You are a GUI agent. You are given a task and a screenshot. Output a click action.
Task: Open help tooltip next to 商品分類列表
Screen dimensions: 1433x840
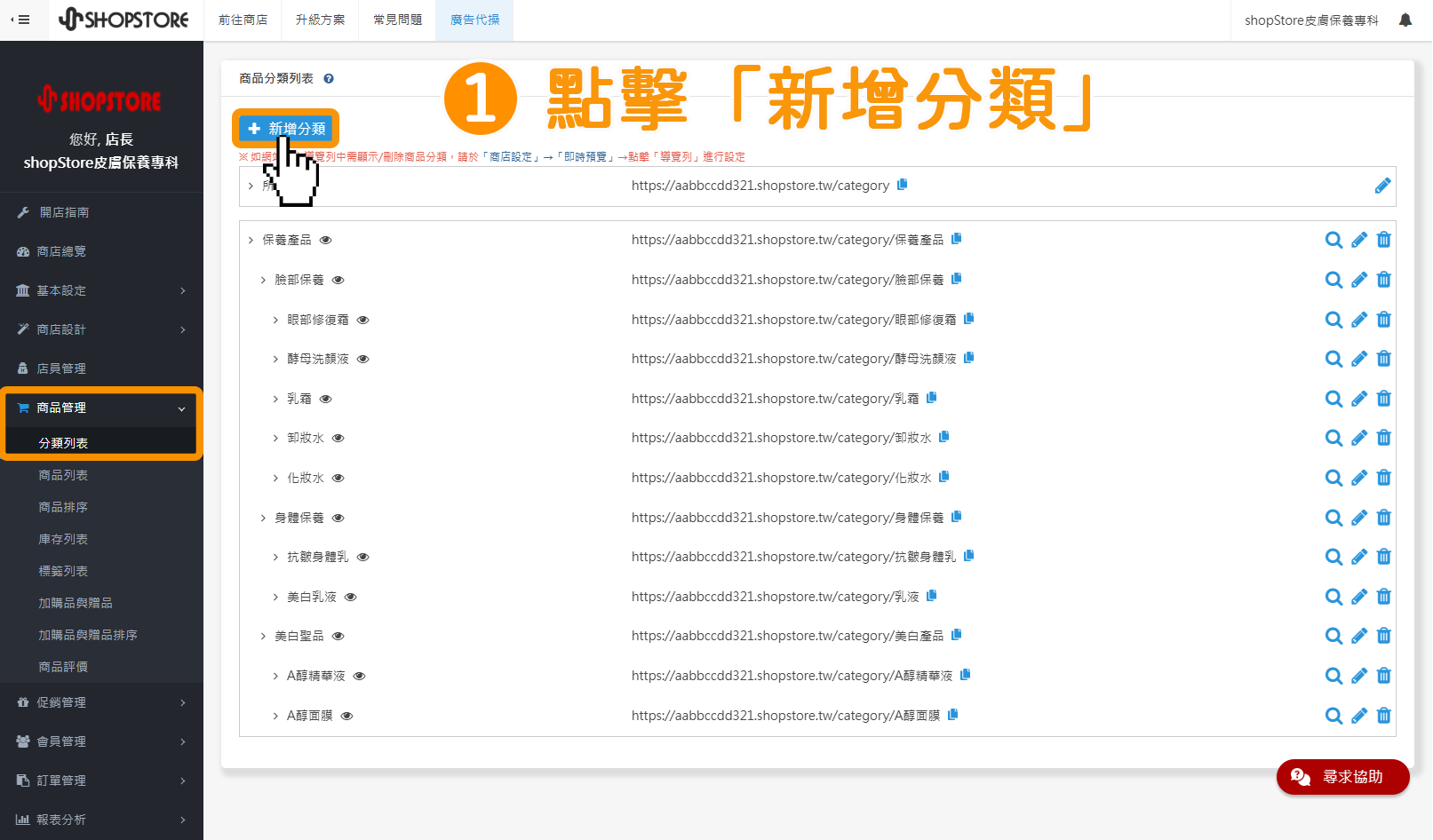[329, 79]
